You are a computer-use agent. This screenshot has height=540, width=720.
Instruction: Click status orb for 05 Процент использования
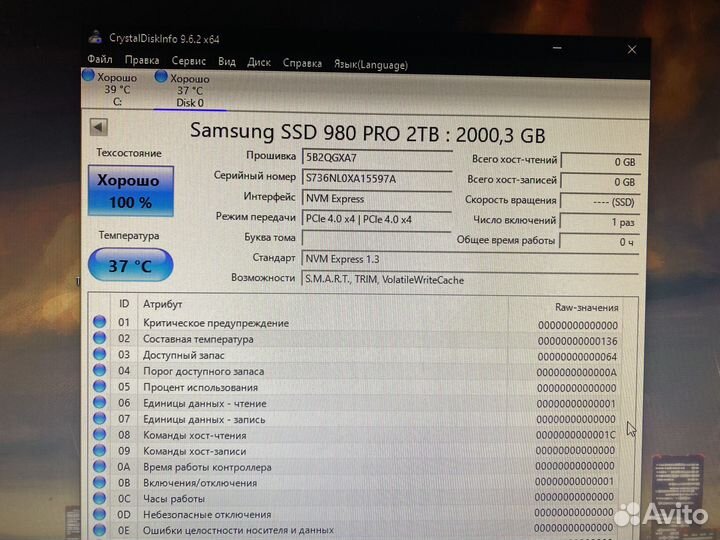click(100, 386)
